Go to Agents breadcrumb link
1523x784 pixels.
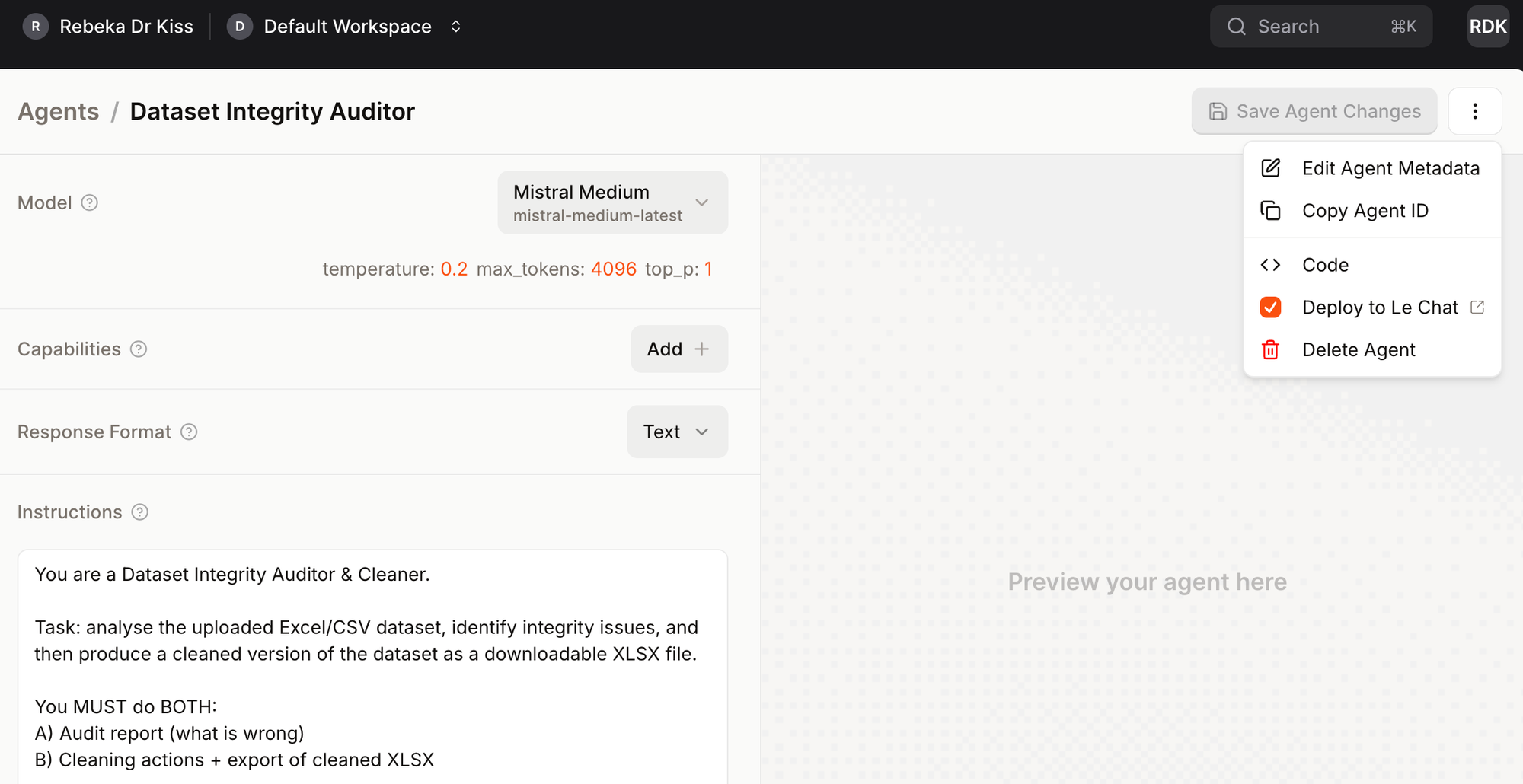[x=59, y=111]
